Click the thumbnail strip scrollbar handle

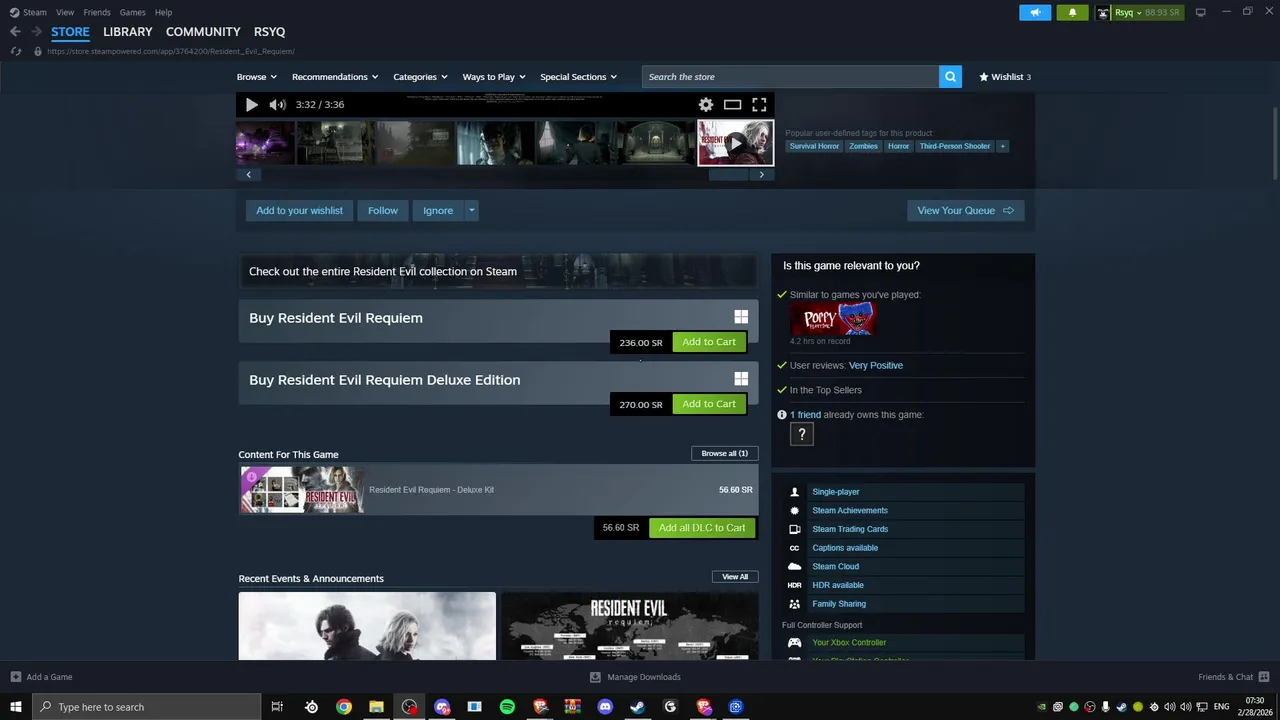click(728, 174)
